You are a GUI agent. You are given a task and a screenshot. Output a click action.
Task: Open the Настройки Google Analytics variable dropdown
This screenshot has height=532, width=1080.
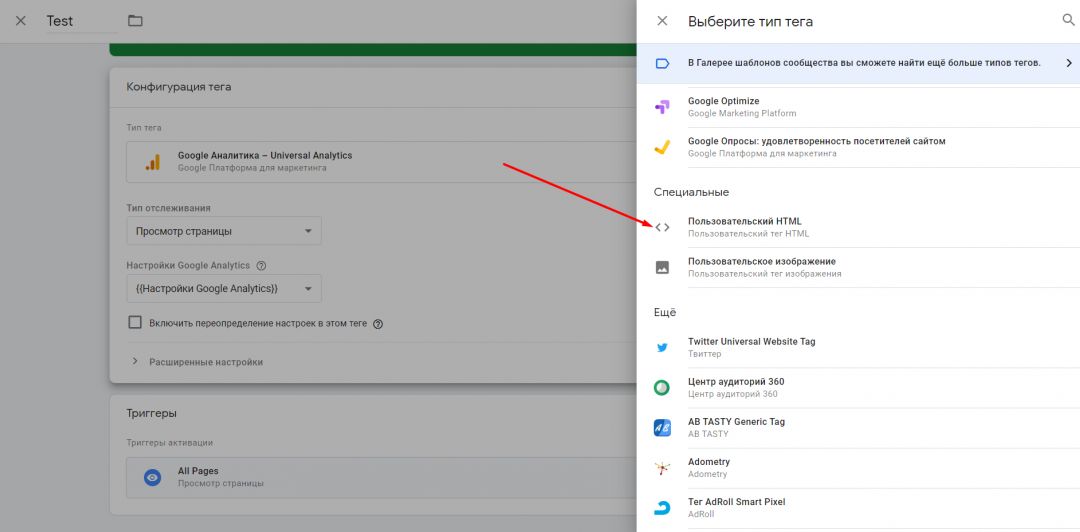224,288
